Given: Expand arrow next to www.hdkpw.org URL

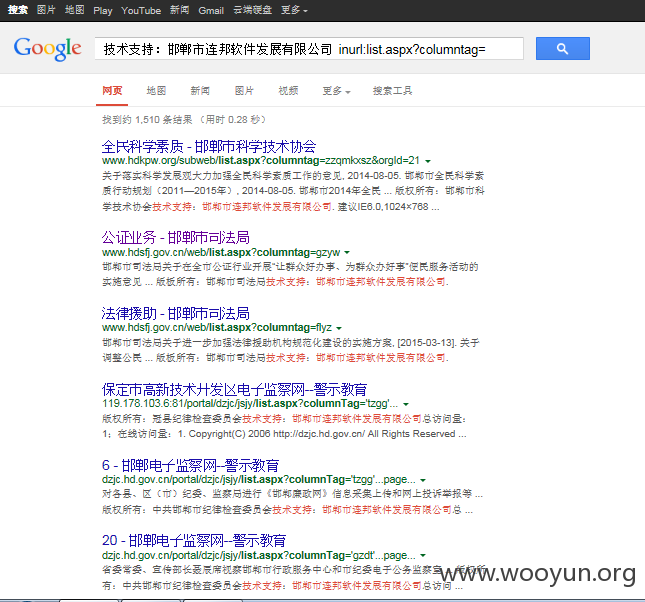Looking at the screenshot, I should (428, 161).
